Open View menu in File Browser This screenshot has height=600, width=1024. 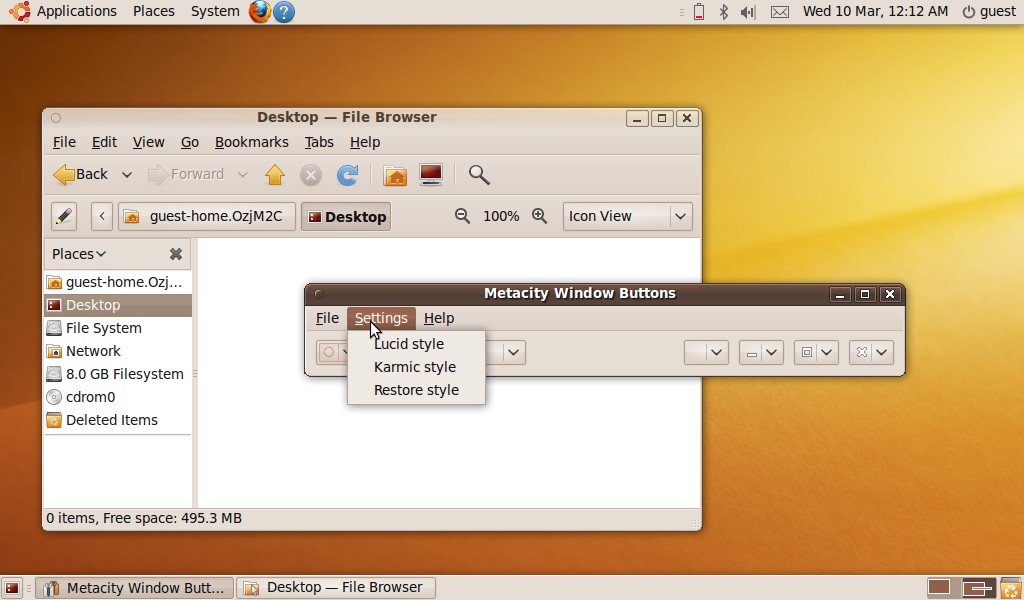[148, 142]
